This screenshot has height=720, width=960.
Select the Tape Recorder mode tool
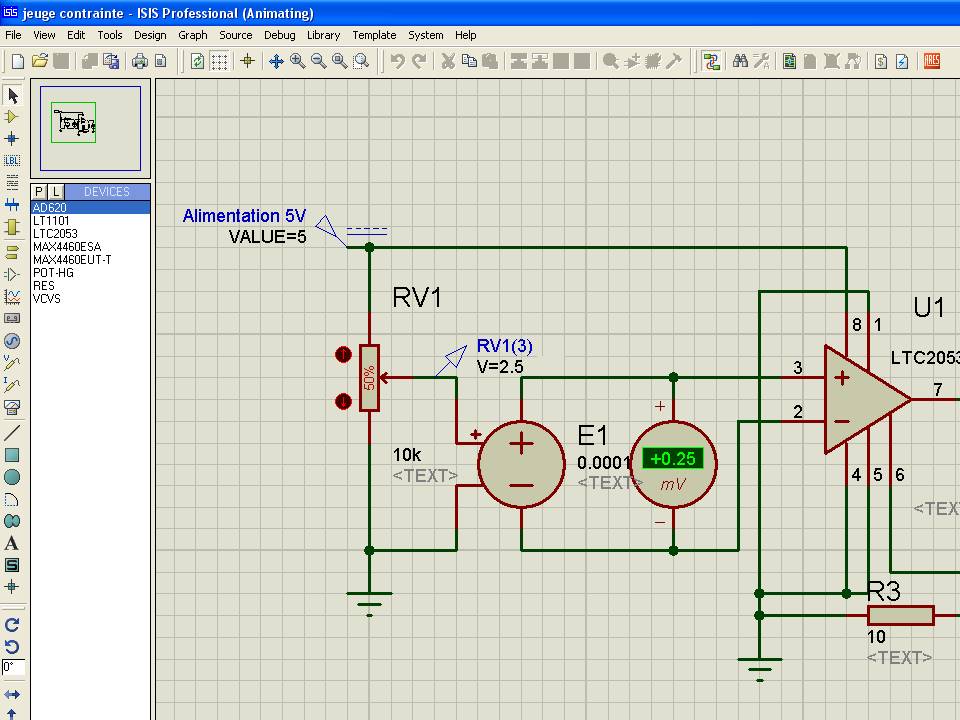[x=12, y=318]
